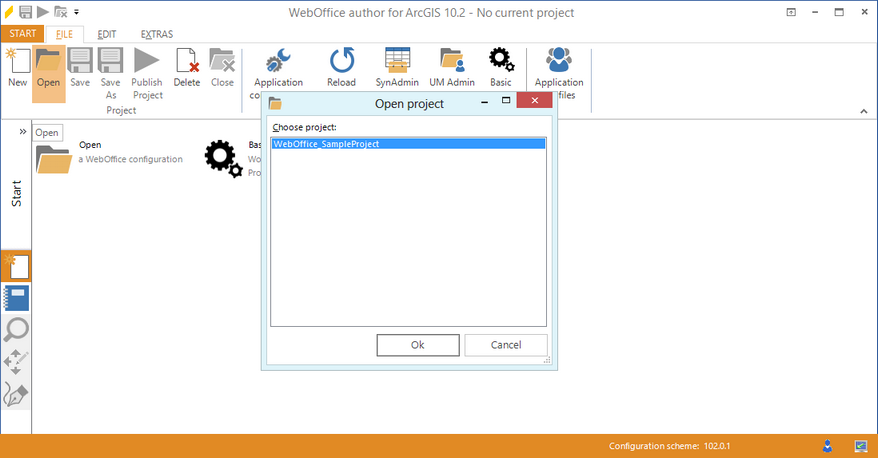Screen dimensions: 878x458
Task: Click the Reload icon in the ribbon
Action: pos(342,60)
